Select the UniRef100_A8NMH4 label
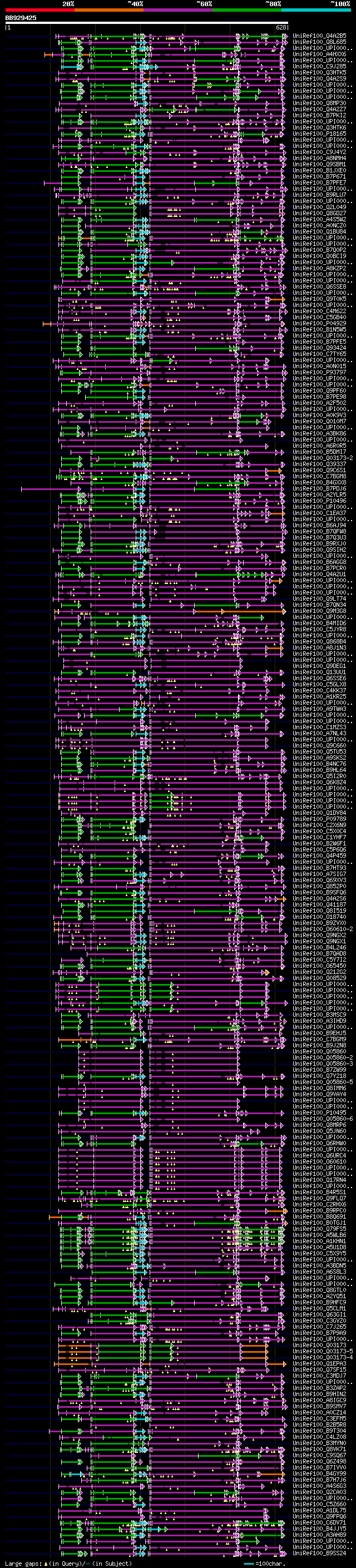 coord(319,159)
